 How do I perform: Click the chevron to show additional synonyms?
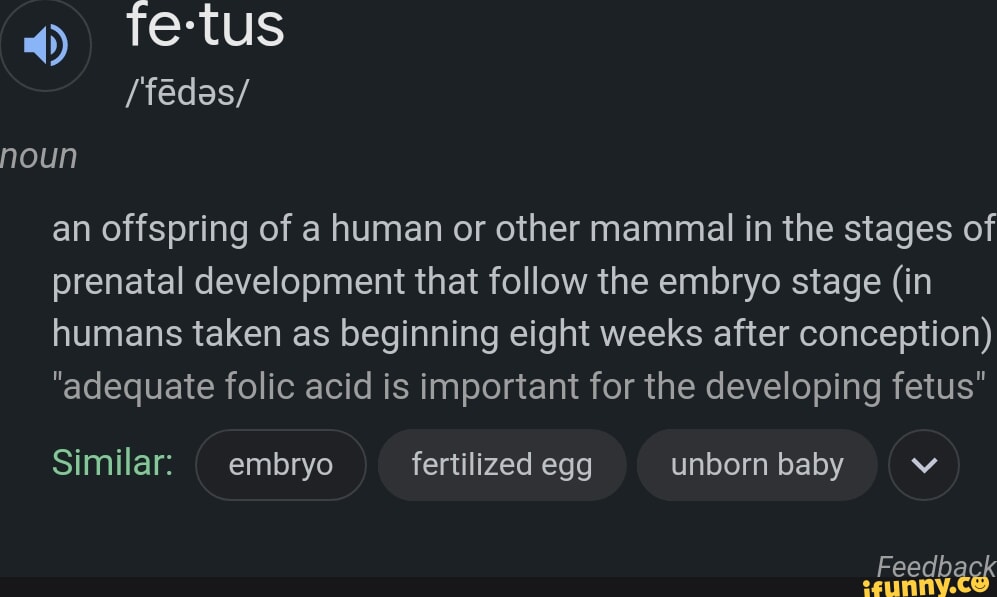coord(923,464)
